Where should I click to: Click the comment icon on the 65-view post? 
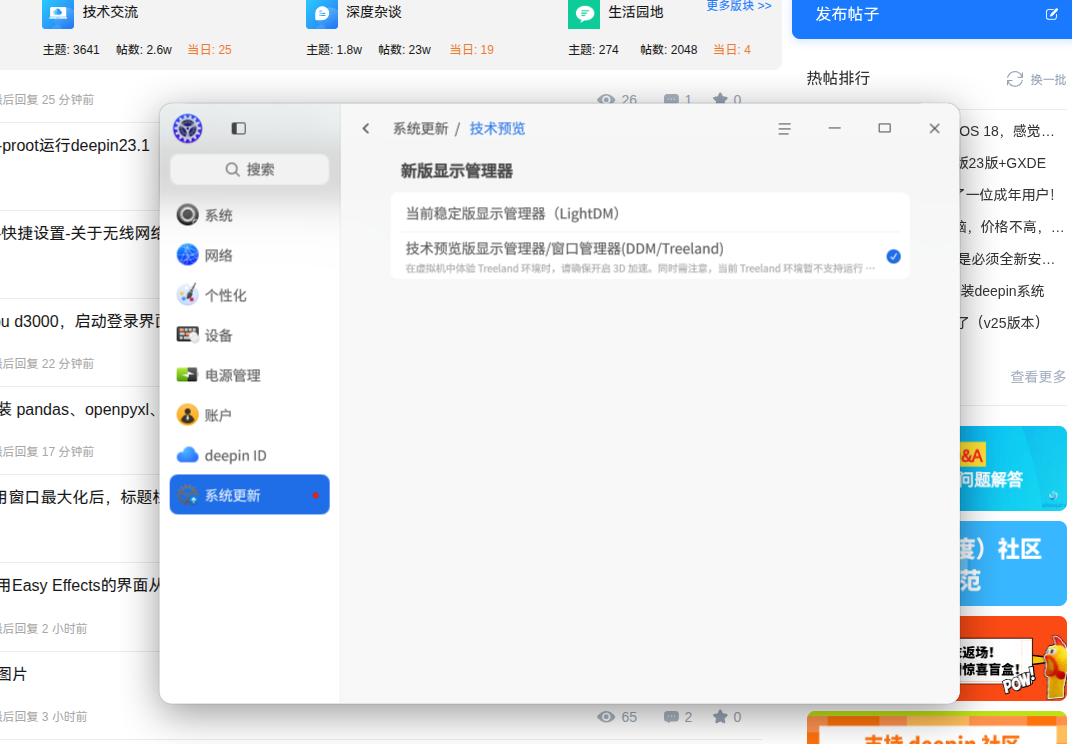point(671,717)
